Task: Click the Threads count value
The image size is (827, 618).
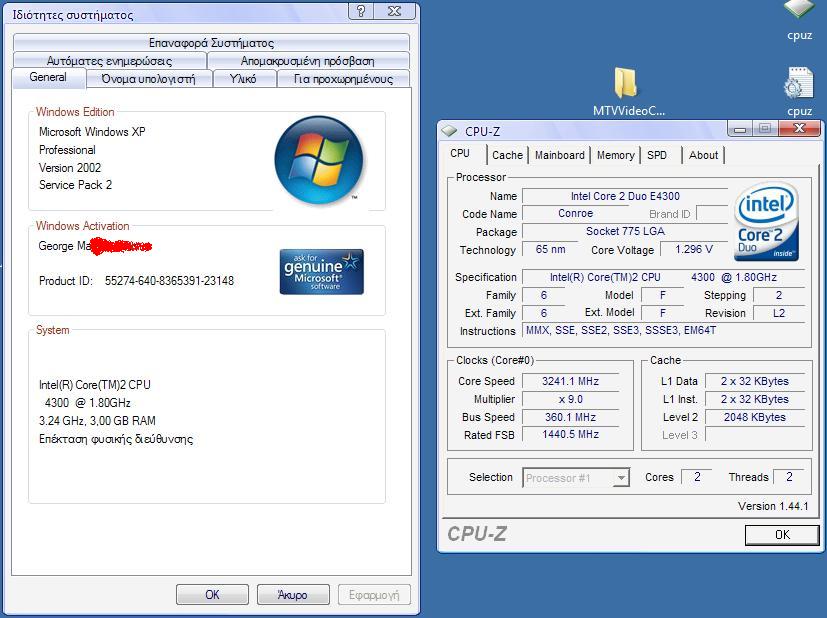Action: point(789,477)
